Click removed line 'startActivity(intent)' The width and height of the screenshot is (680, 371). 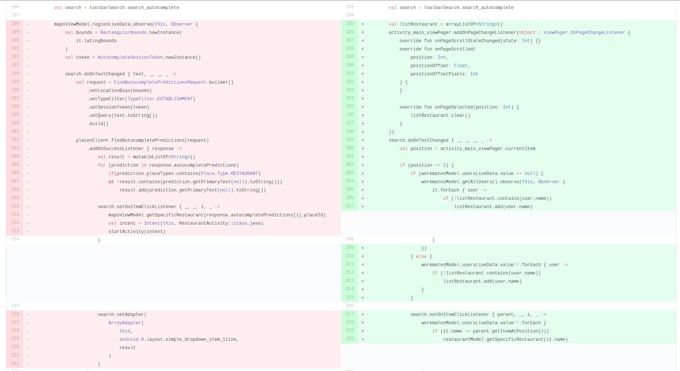(x=137, y=231)
